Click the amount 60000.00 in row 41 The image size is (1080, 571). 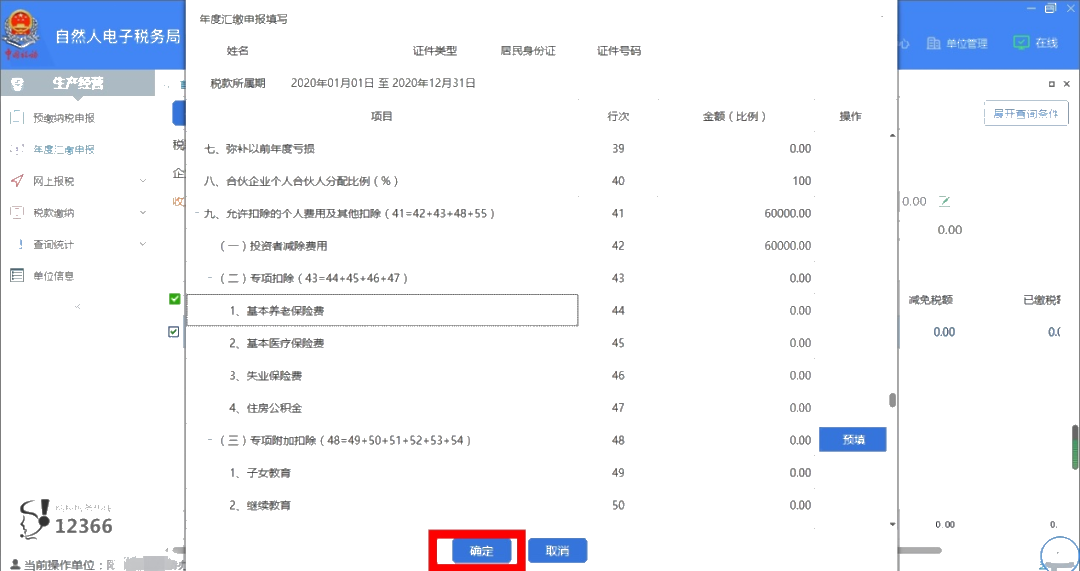click(x=787, y=214)
